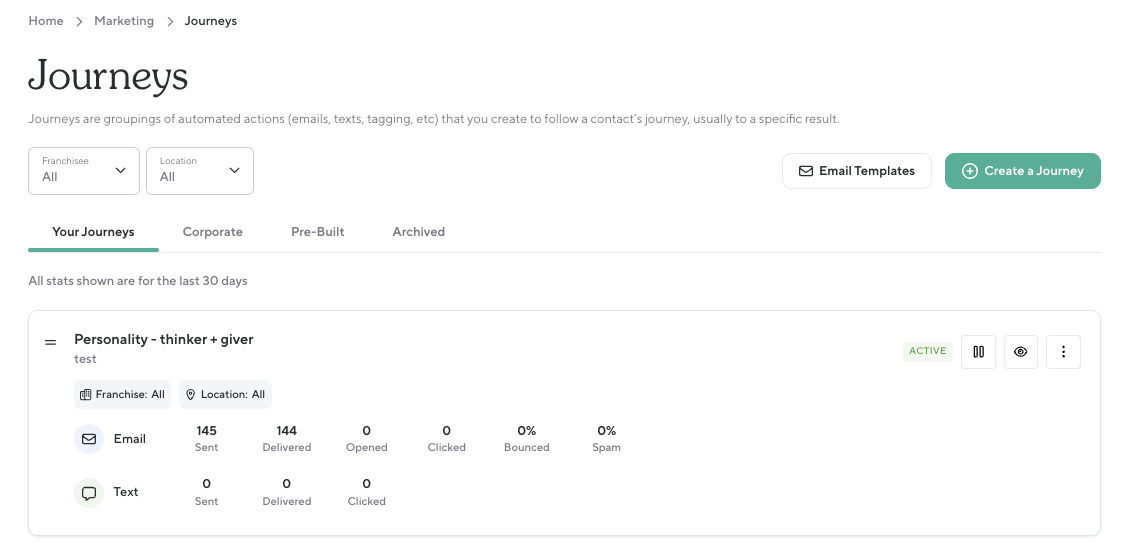Click Create a Journey button

1022,171
